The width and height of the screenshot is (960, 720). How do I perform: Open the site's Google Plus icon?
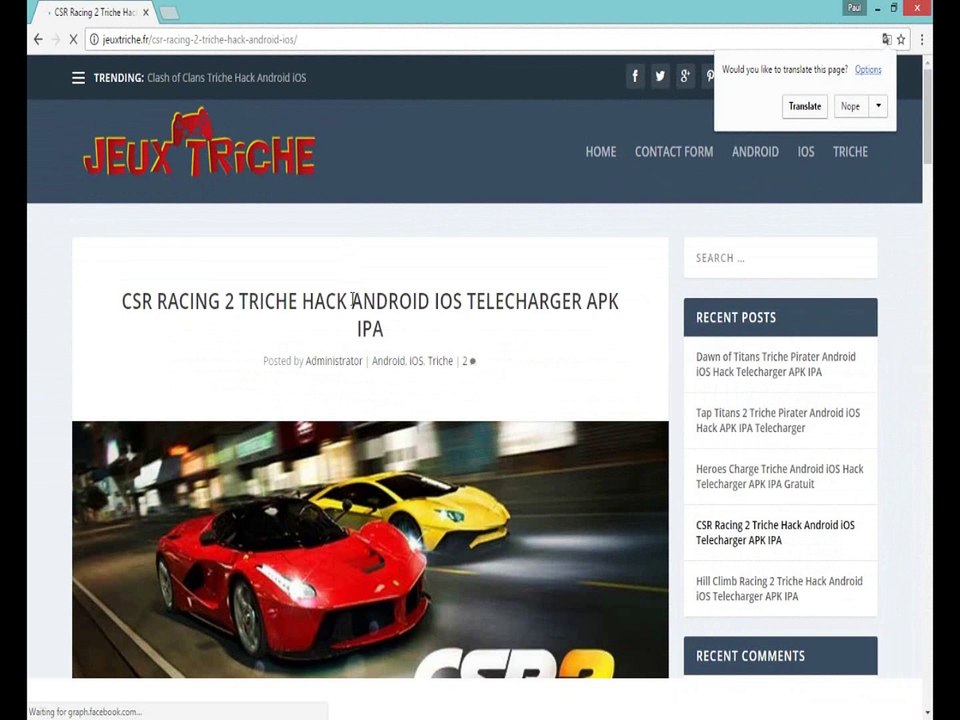685,76
